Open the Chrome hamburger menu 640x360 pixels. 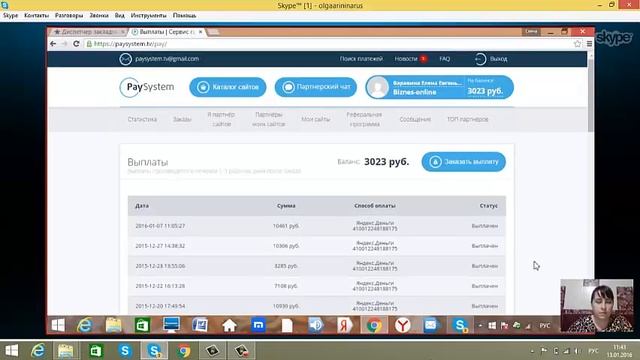coord(589,44)
